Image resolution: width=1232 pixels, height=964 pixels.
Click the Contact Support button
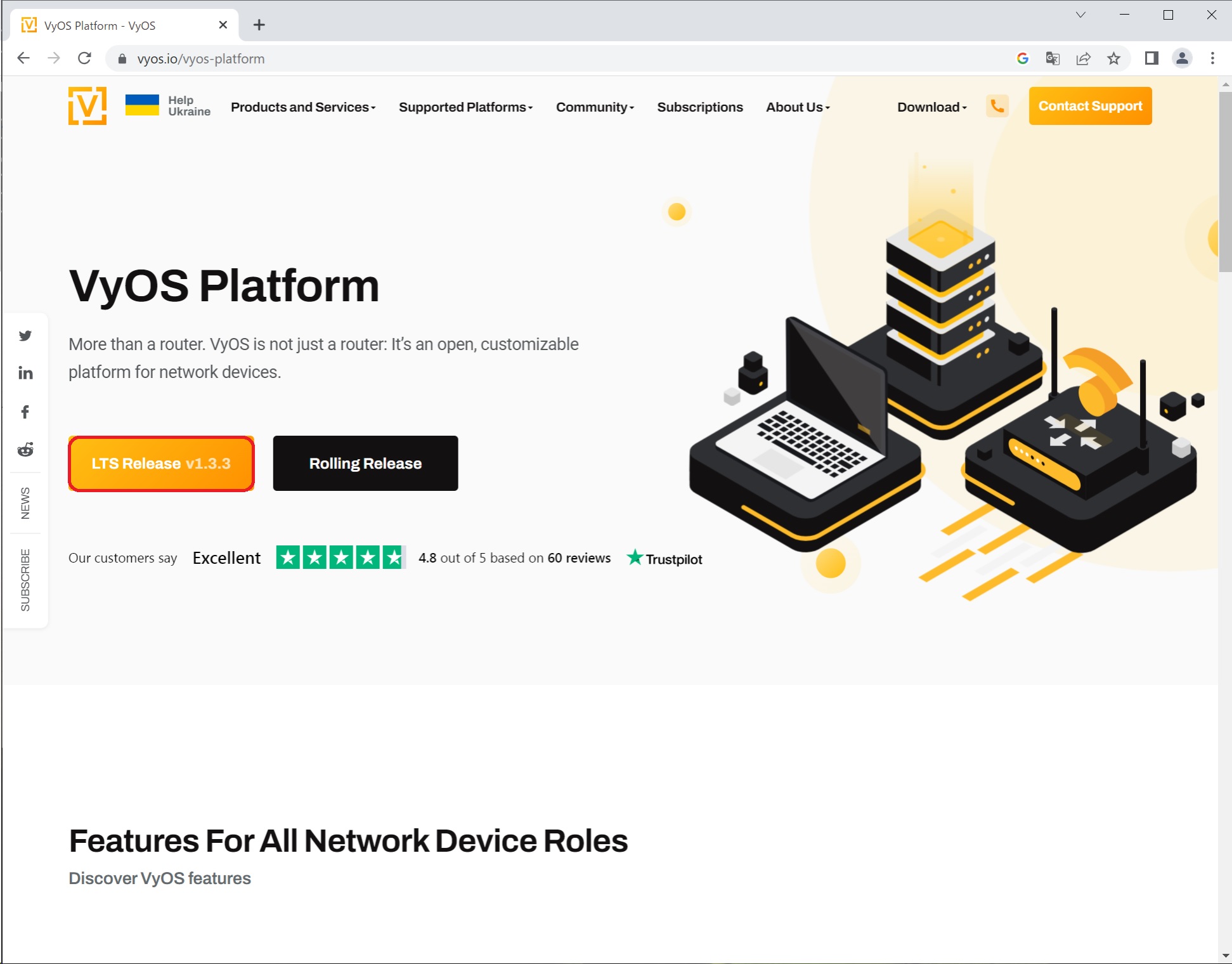tap(1090, 106)
